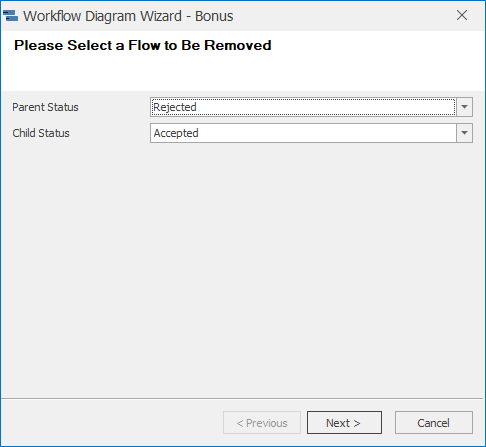Click blank space inside the Child Status combo box
This screenshot has width=486, height=447.
[x=327, y=133]
